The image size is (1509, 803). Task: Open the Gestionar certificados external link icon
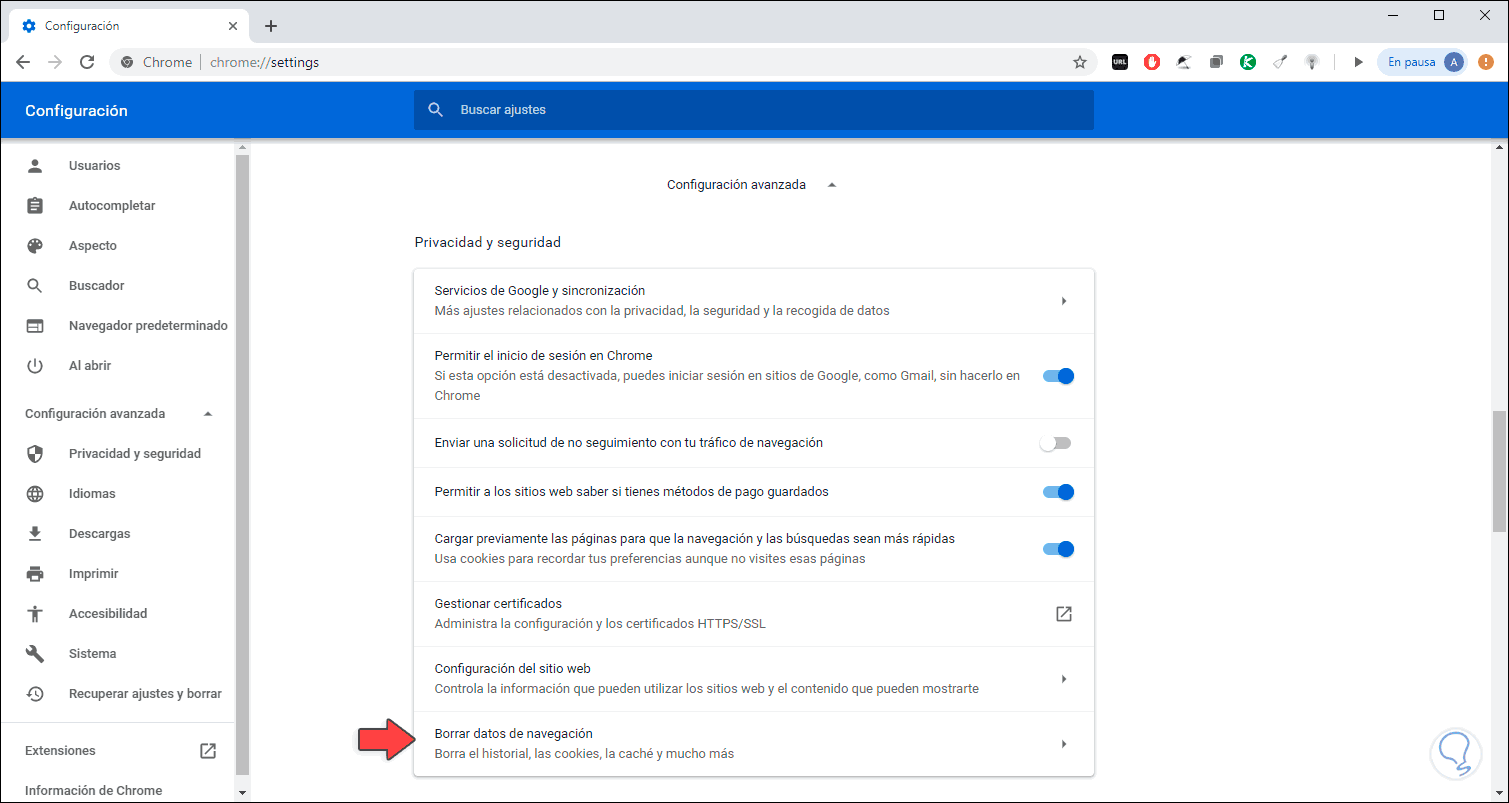1064,614
